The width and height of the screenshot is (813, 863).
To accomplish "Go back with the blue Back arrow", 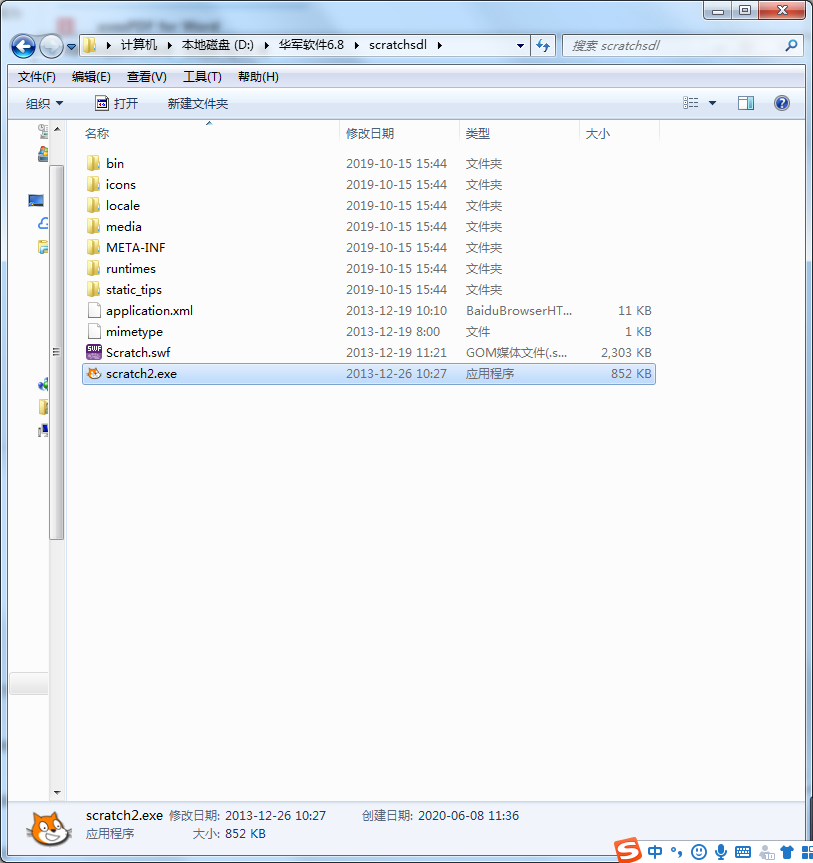I will [23, 46].
